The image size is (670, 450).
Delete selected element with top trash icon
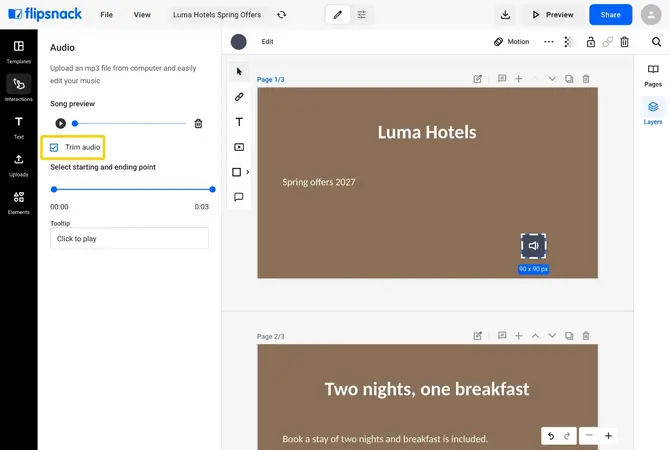coord(624,42)
